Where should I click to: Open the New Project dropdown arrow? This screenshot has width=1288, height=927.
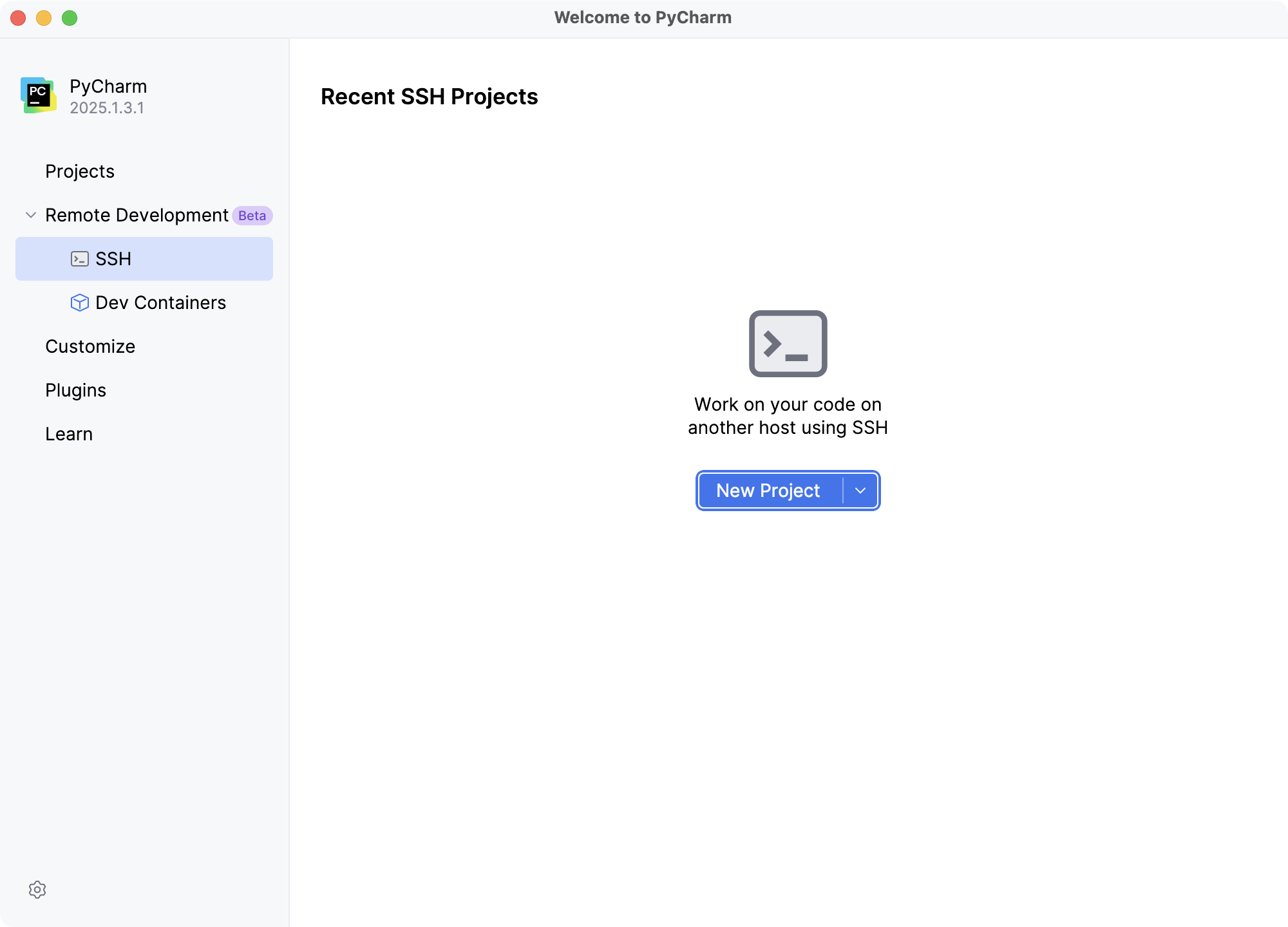860,491
